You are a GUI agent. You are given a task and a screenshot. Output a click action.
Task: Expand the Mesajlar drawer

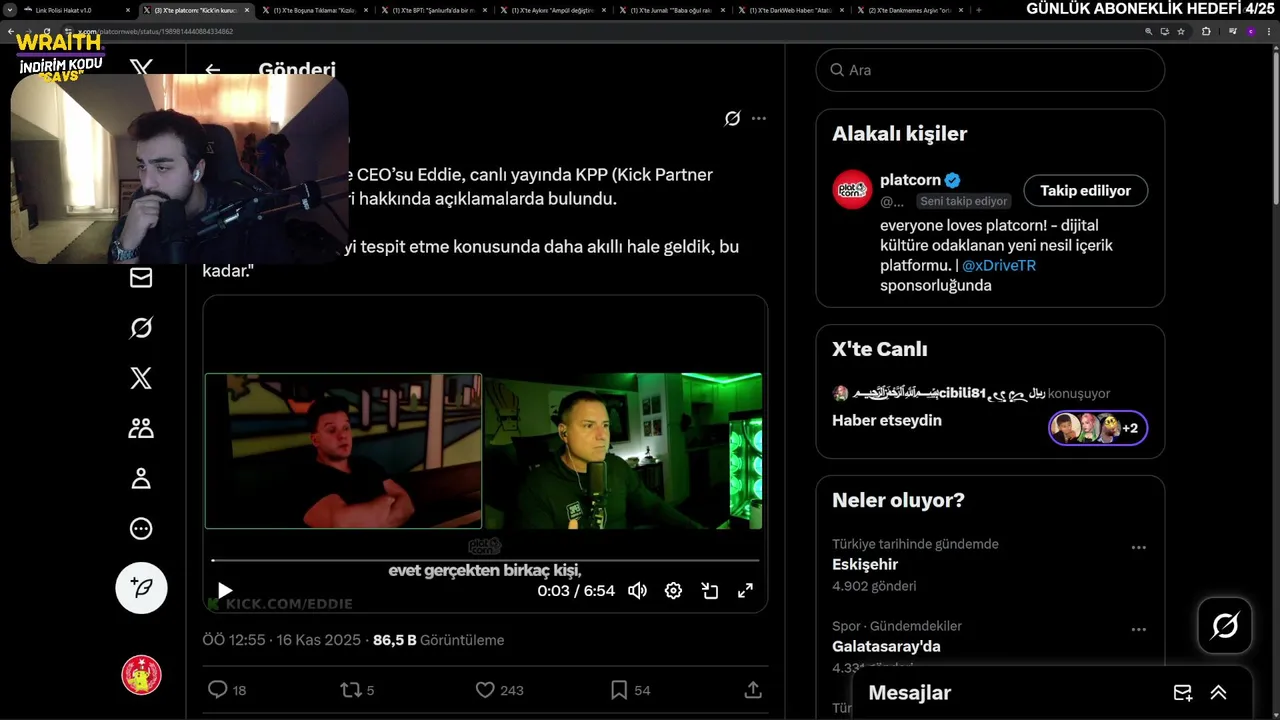click(x=1218, y=692)
